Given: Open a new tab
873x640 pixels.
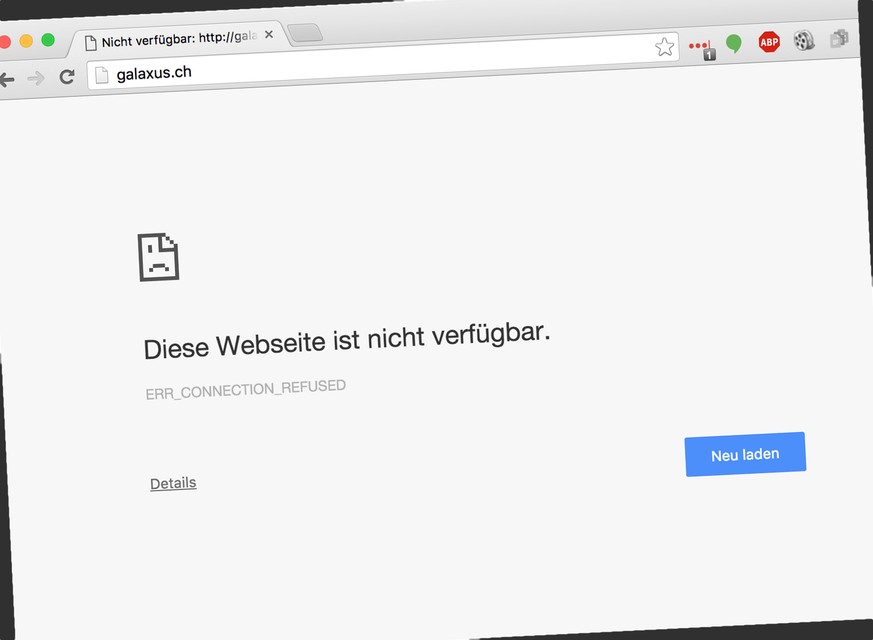Looking at the screenshot, I should click(306, 33).
